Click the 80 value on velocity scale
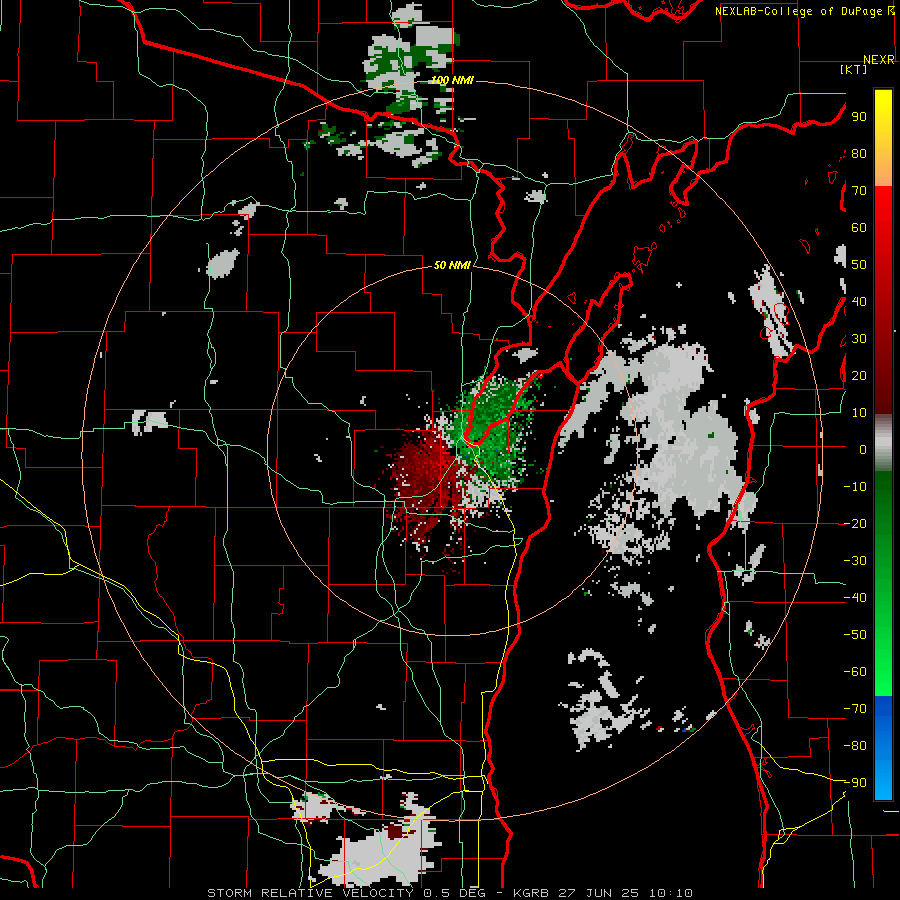 [859, 154]
